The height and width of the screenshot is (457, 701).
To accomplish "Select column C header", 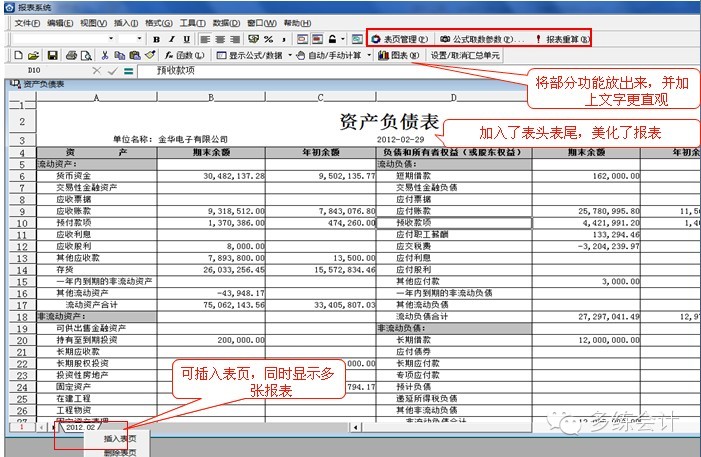I will click(x=321, y=97).
